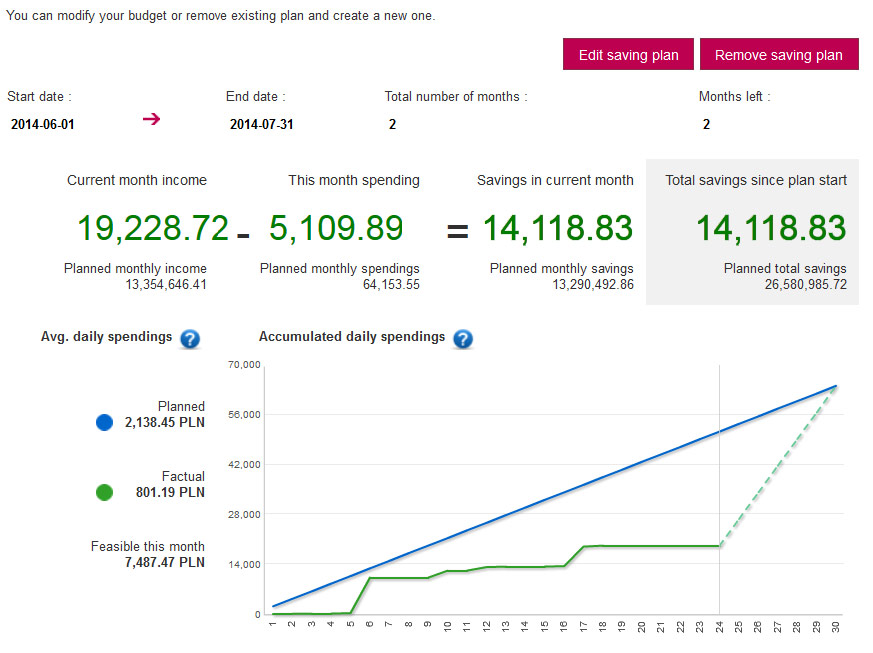Click the 70,000 label on the y-axis
The image size is (873, 653).
pyautogui.click(x=244, y=365)
